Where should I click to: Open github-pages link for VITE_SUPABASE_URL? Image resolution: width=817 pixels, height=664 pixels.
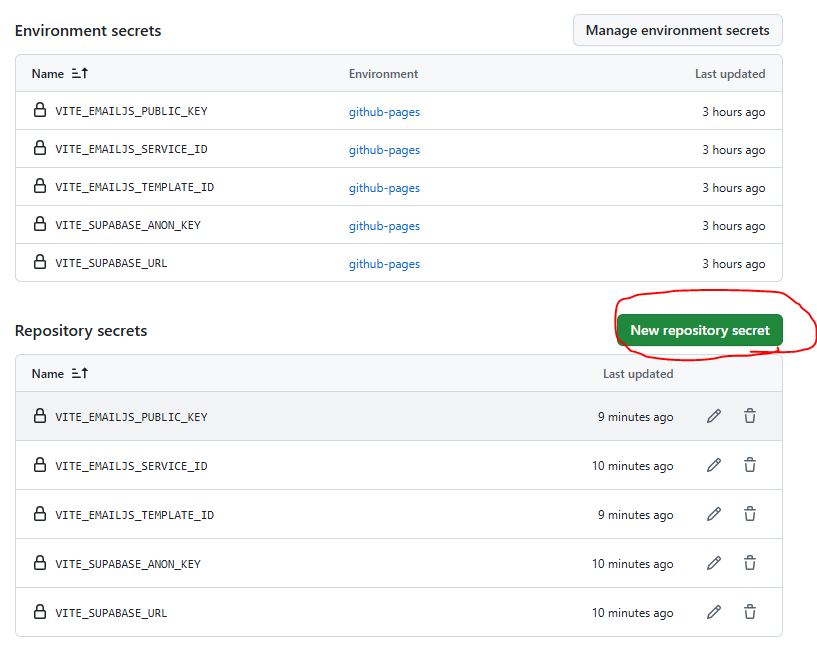[384, 264]
